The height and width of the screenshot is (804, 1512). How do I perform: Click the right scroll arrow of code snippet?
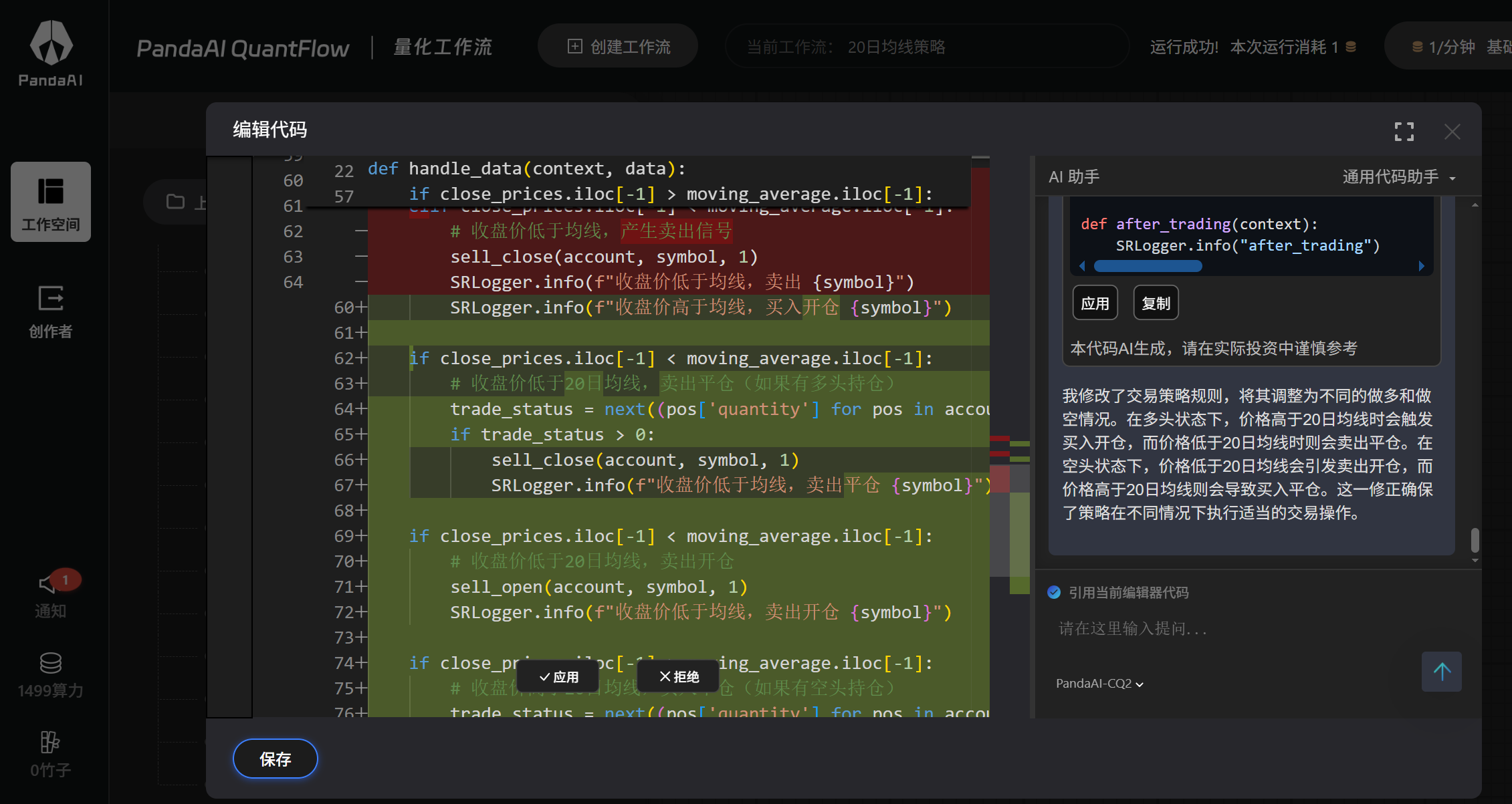coord(1422,266)
